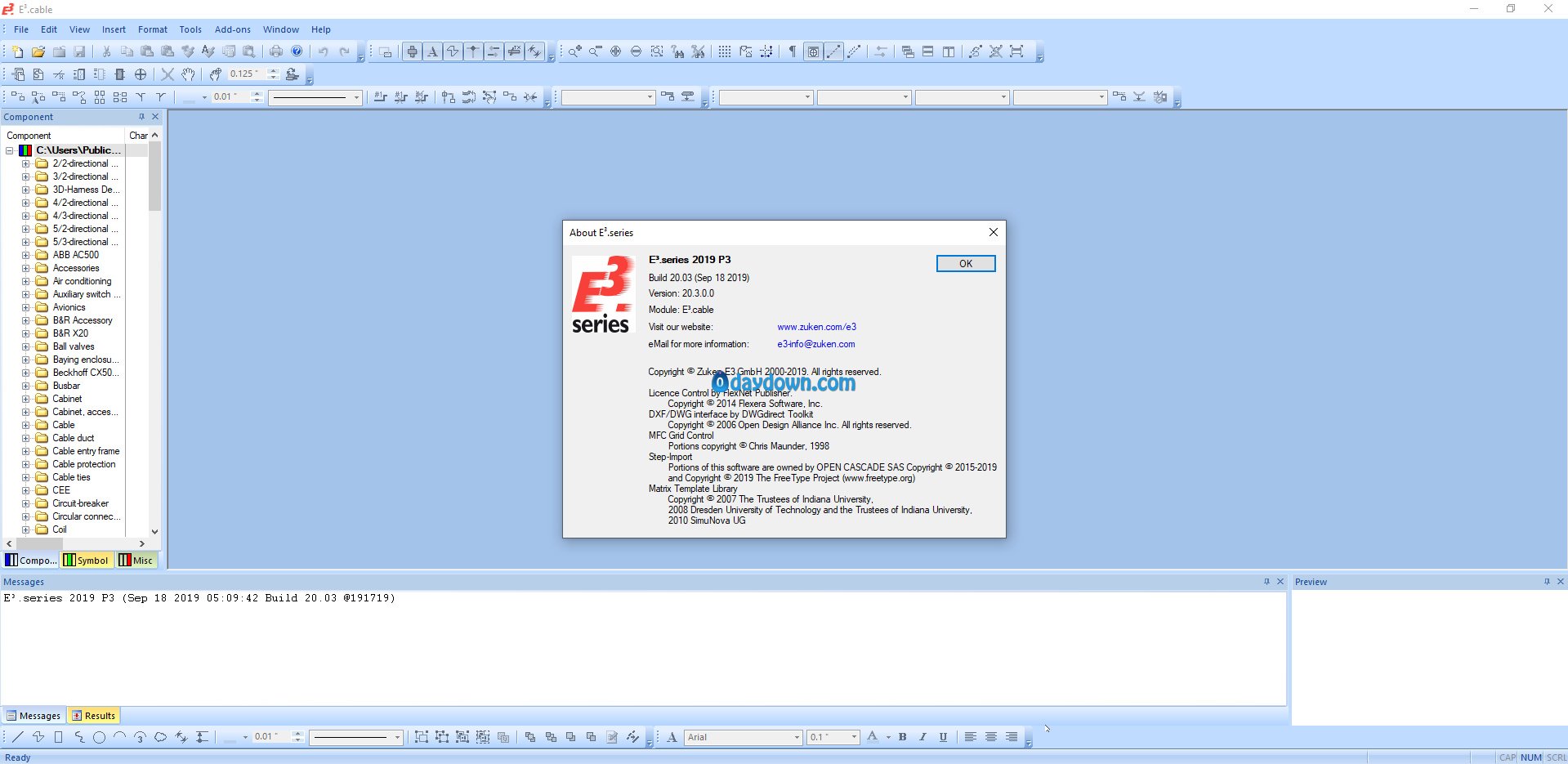Click the cascade windows icon
This screenshot has height=764, width=1568.
[908, 51]
